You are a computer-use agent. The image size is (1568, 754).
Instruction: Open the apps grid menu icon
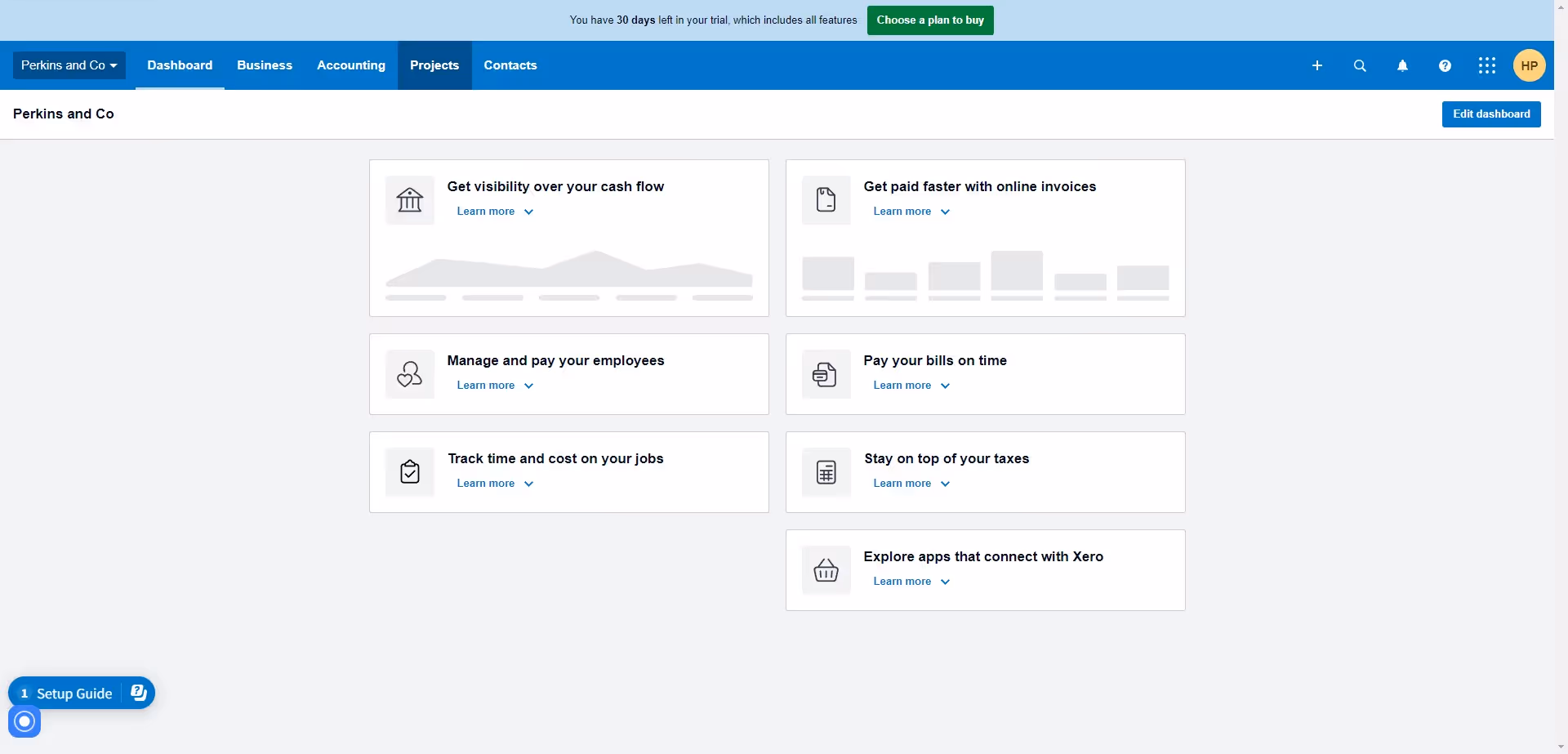point(1487,65)
